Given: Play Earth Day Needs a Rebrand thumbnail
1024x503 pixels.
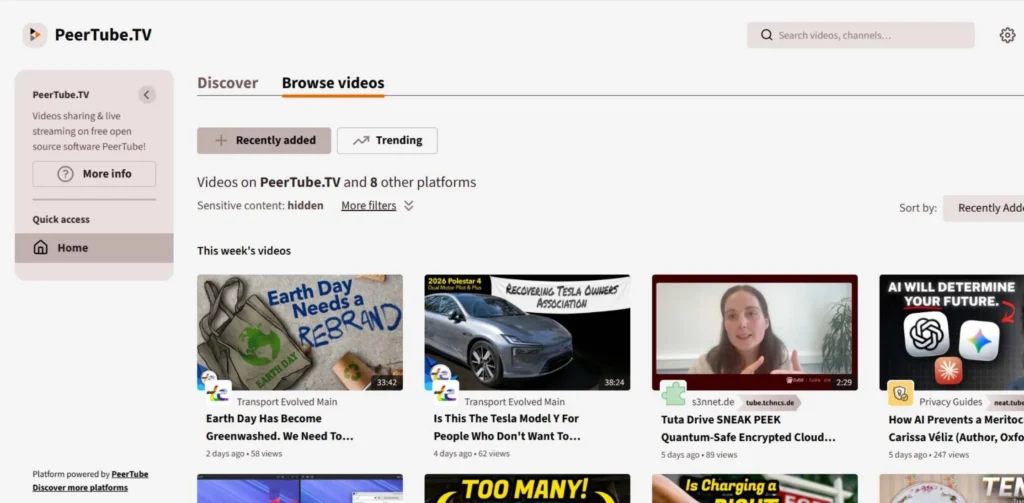Looking at the screenshot, I should coord(300,333).
